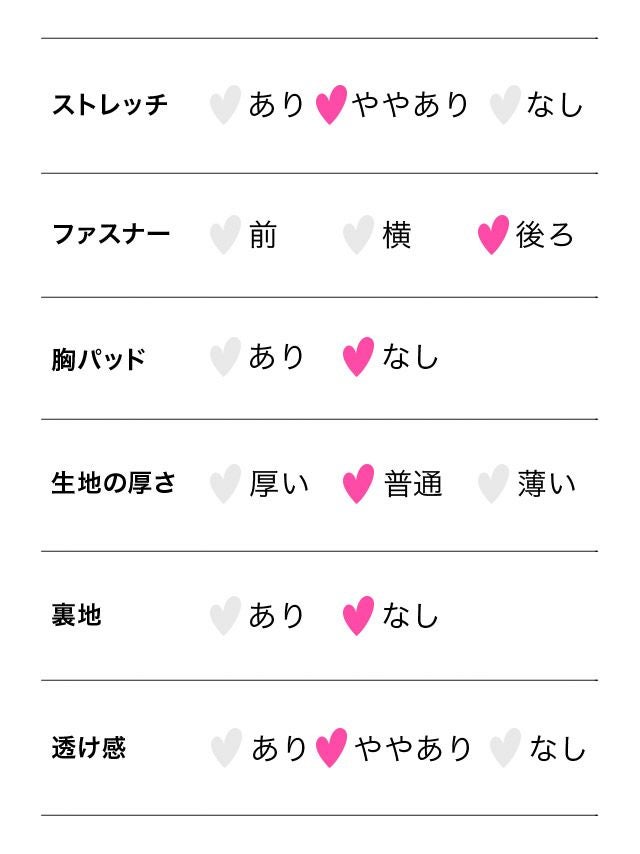Viewport: 640px width, 854px height.
Task: Click the gray heart for 裏地 あり
Action: pos(225,616)
